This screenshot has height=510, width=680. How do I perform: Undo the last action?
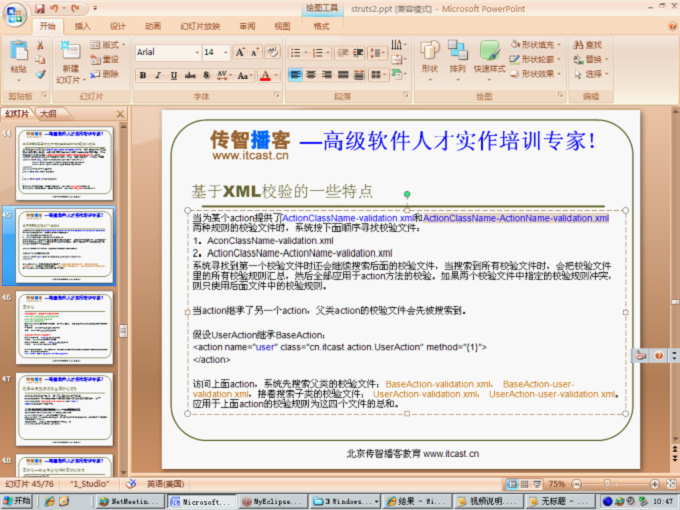pyautogui.click(x=54, y=8)
